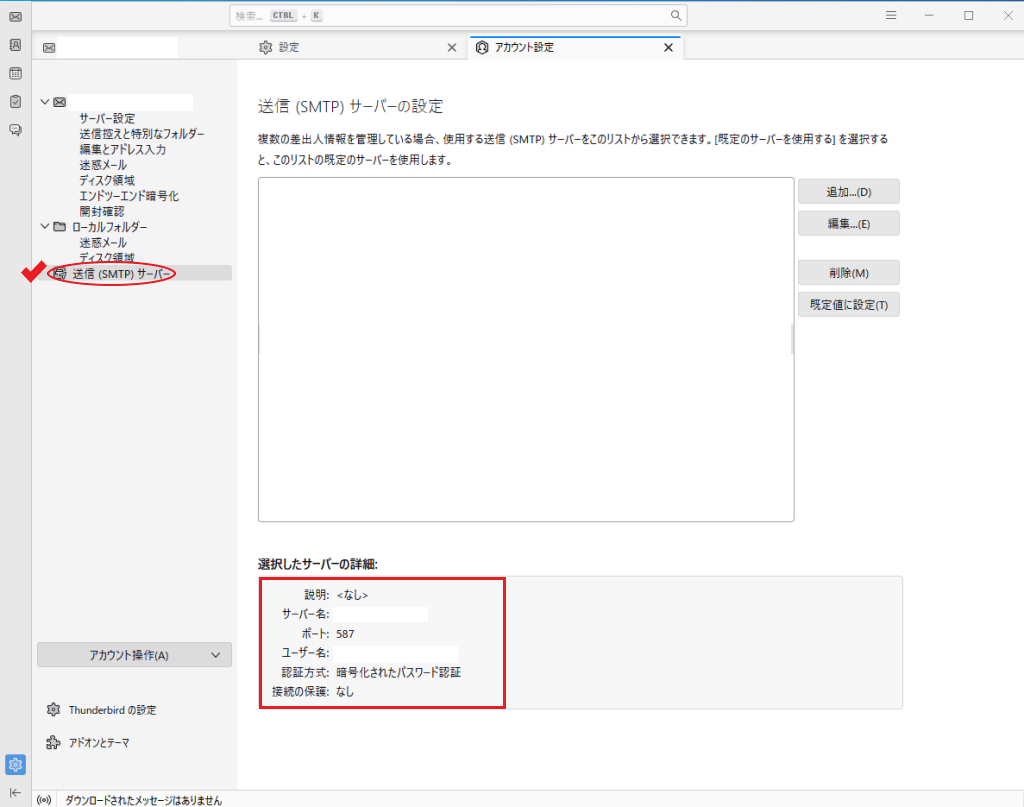
Task: Open the Mail space icon in sidebar
Action: click(15, 16)
